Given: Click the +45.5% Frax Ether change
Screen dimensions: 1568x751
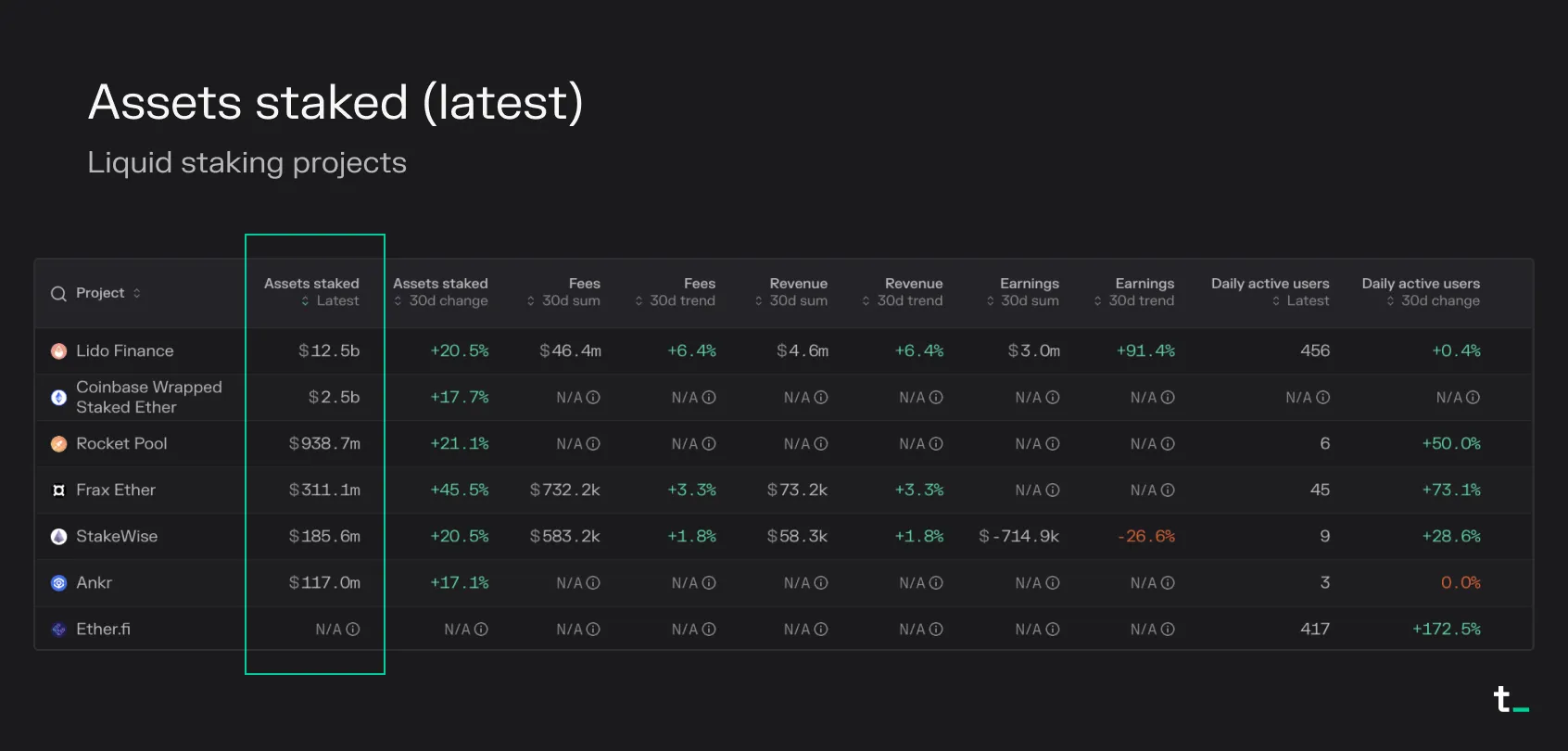Looking at the screenshot, I should click(x=460, y=490).
